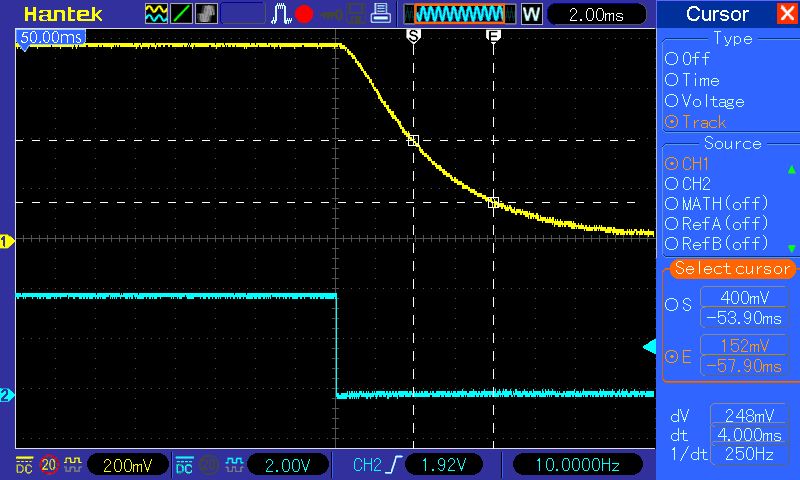Click the W window zoom icon
800x480 pixels.
click(532, 14)
